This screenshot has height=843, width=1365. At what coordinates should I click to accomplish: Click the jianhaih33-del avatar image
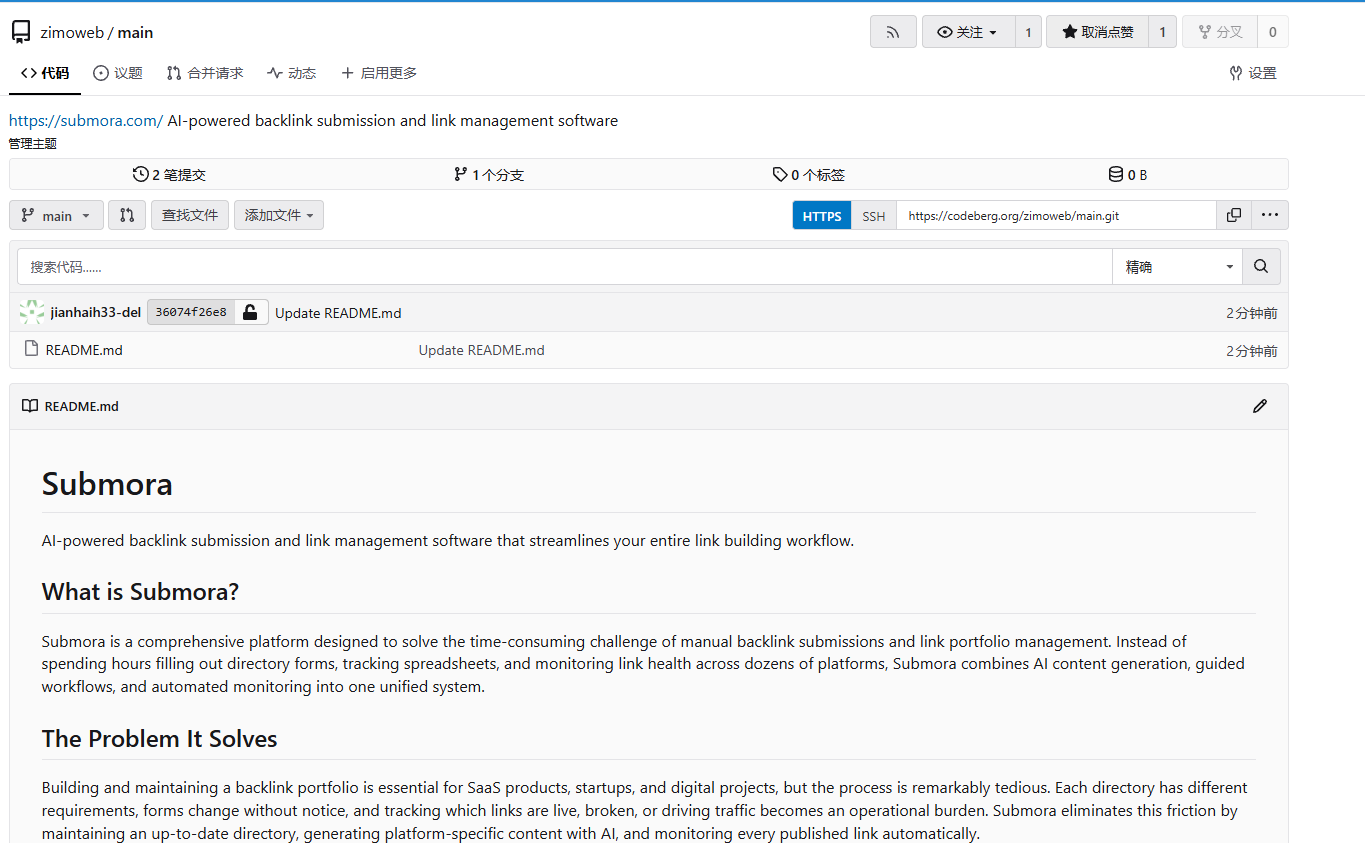(x=32, y=312)
